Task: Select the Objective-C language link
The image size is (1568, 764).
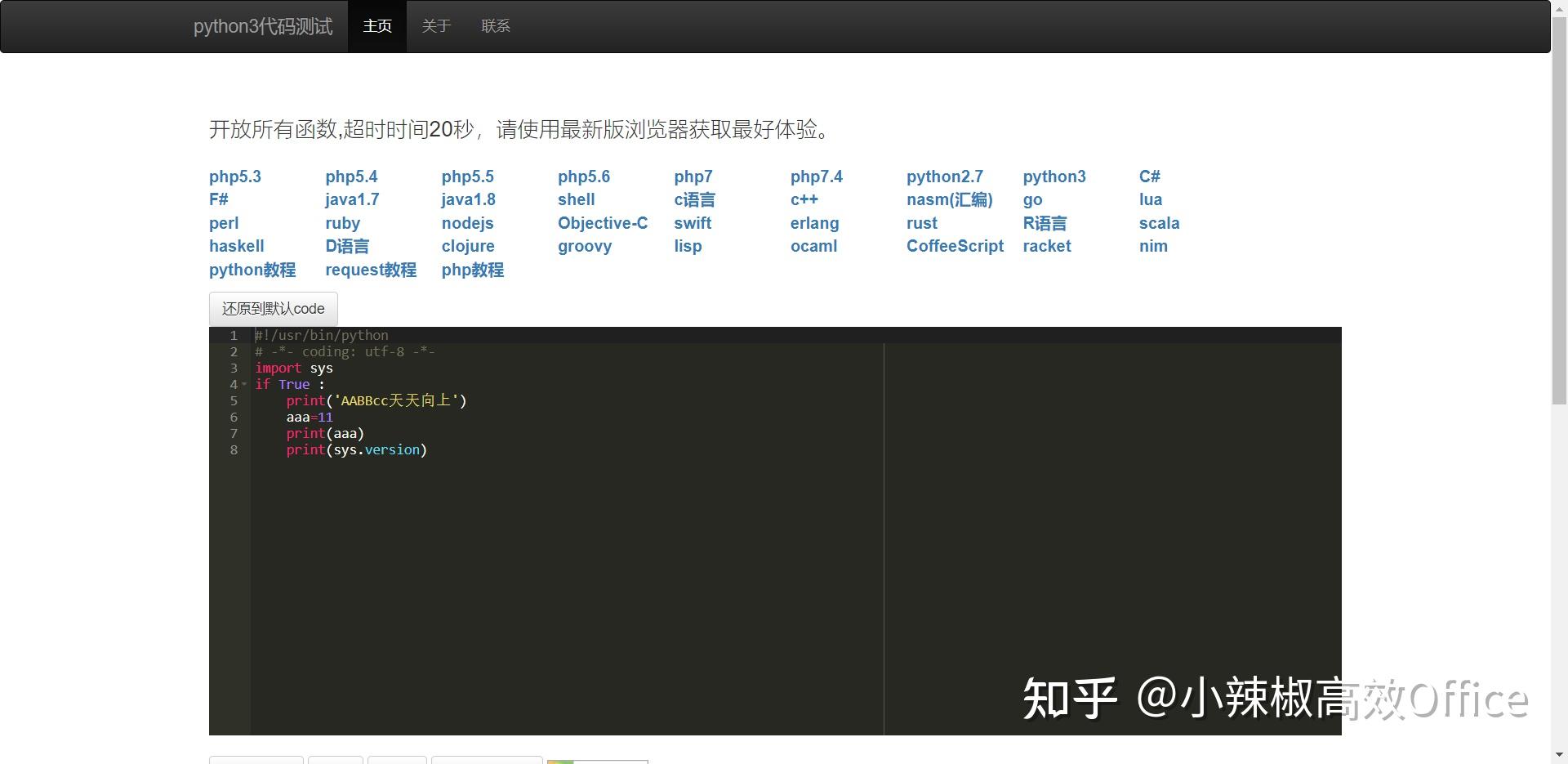Action: pos(602,223)
